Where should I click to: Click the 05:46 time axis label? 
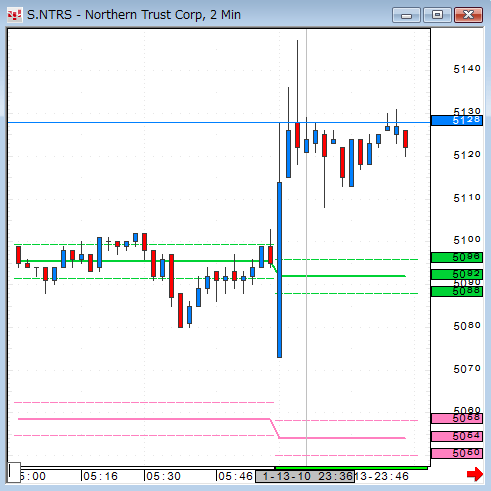(235, 476)
